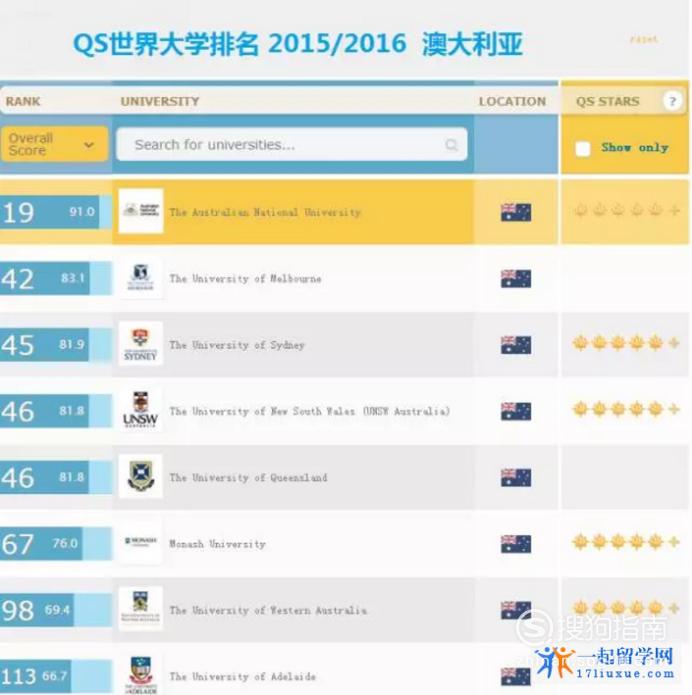The height and width of the screenshot is (695, 692).
Task: Click the rank 98 score 69.4 bar
Action: pyautogui.click(x=56, y=610)
